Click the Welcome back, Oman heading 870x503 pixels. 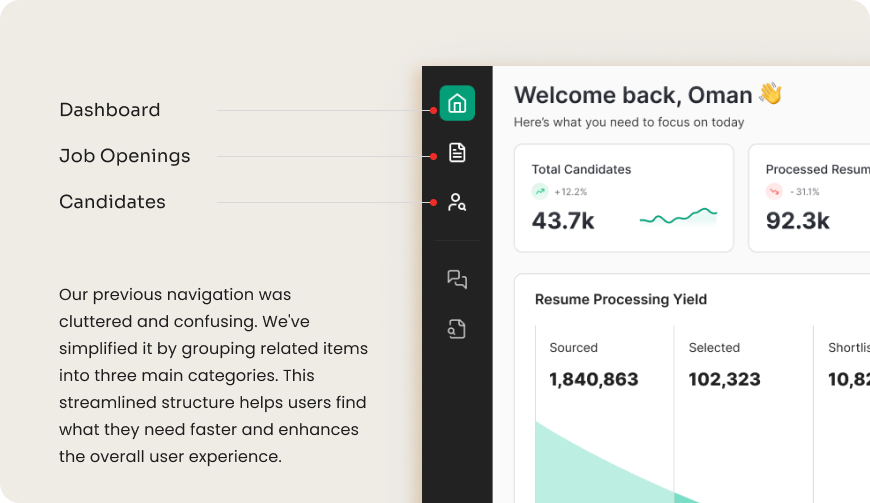[633, 95]
